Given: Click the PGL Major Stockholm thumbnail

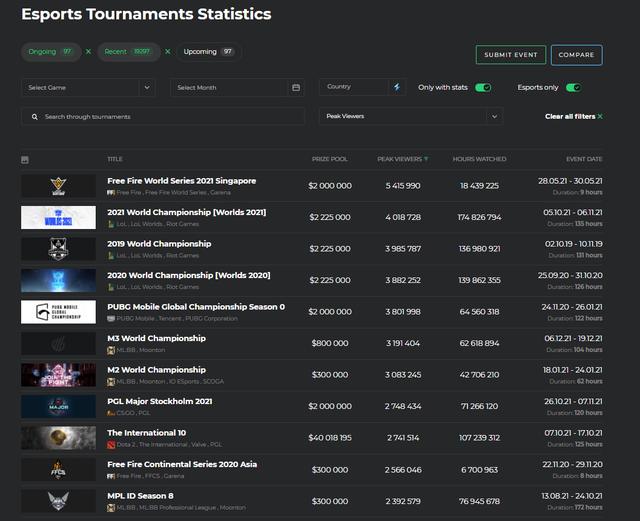Looking at the screenshot, I should [58, 406].
